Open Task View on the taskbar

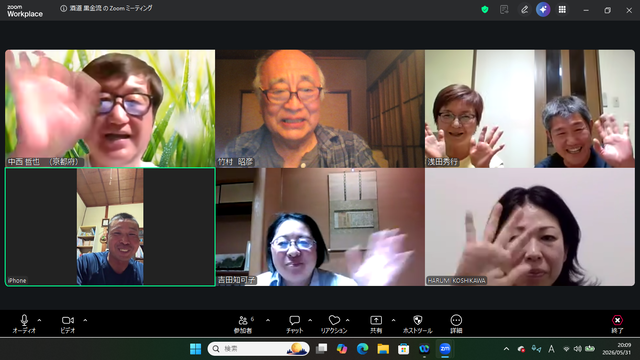(x=322, y=349)
